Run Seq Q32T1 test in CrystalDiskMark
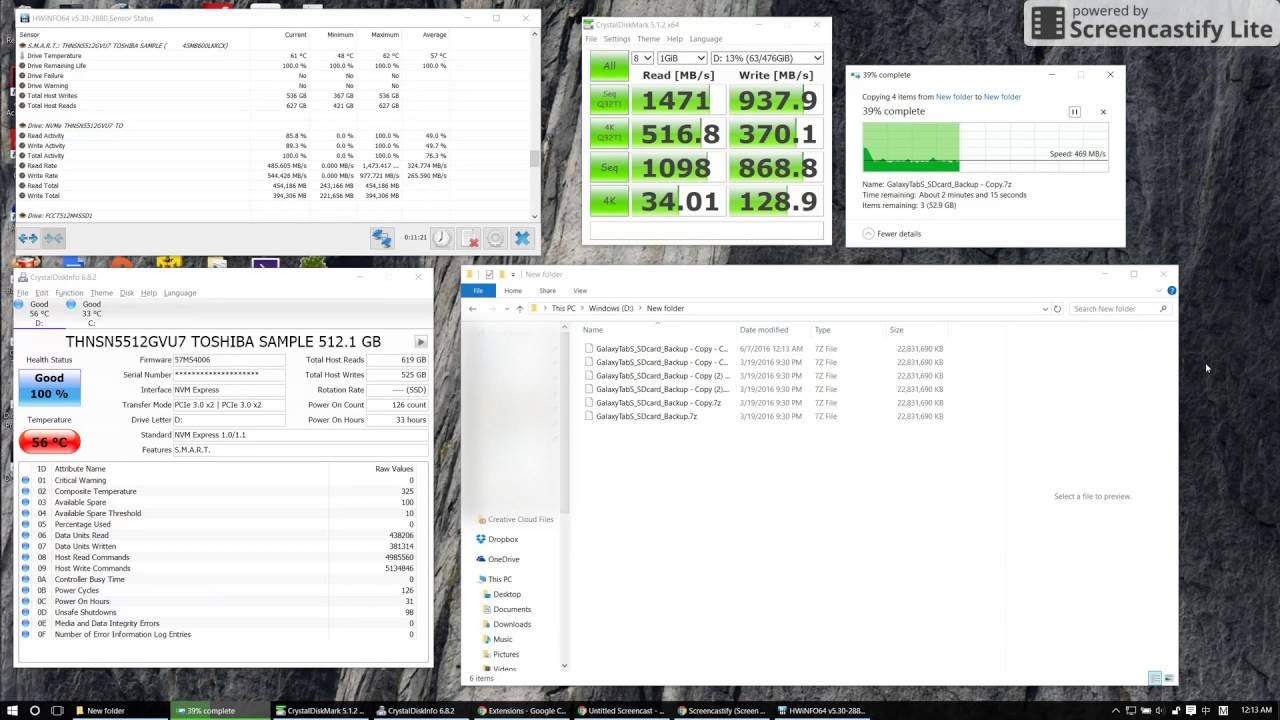The height and width of the screenshot is (720, 1280). 609,100
